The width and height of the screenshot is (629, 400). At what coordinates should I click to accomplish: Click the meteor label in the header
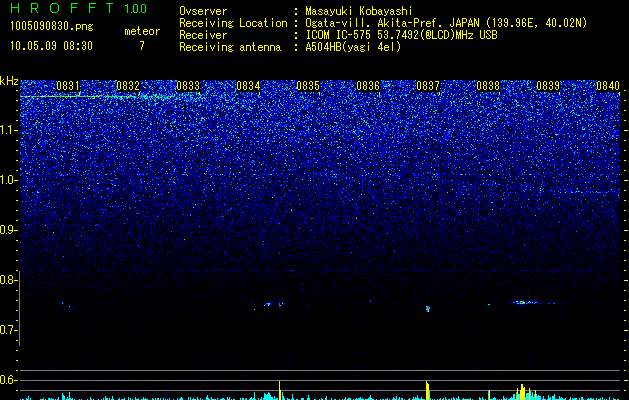142,31
